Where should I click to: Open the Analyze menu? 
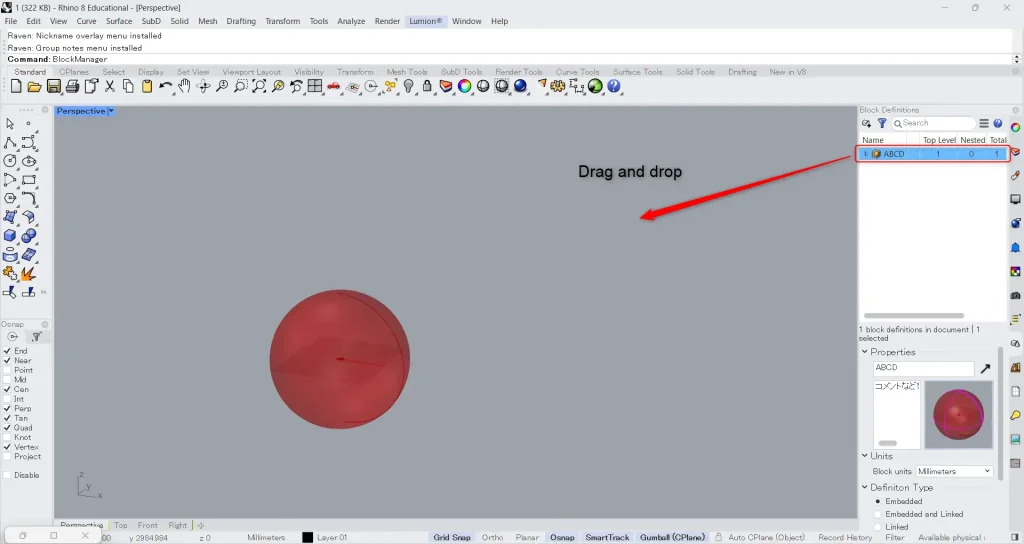[x=351, y=21]
